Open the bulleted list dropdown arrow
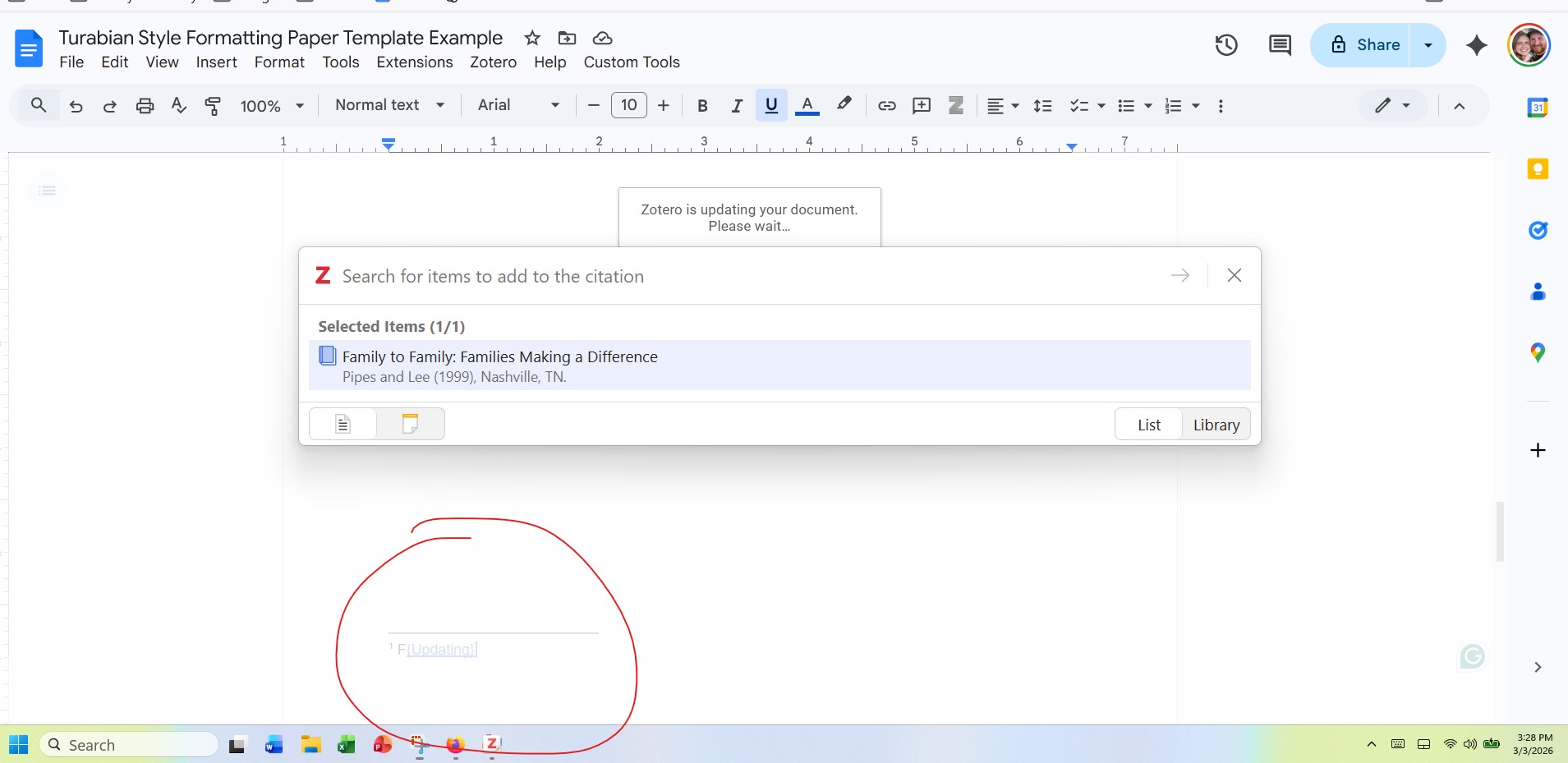 [x=1148, y=106]
